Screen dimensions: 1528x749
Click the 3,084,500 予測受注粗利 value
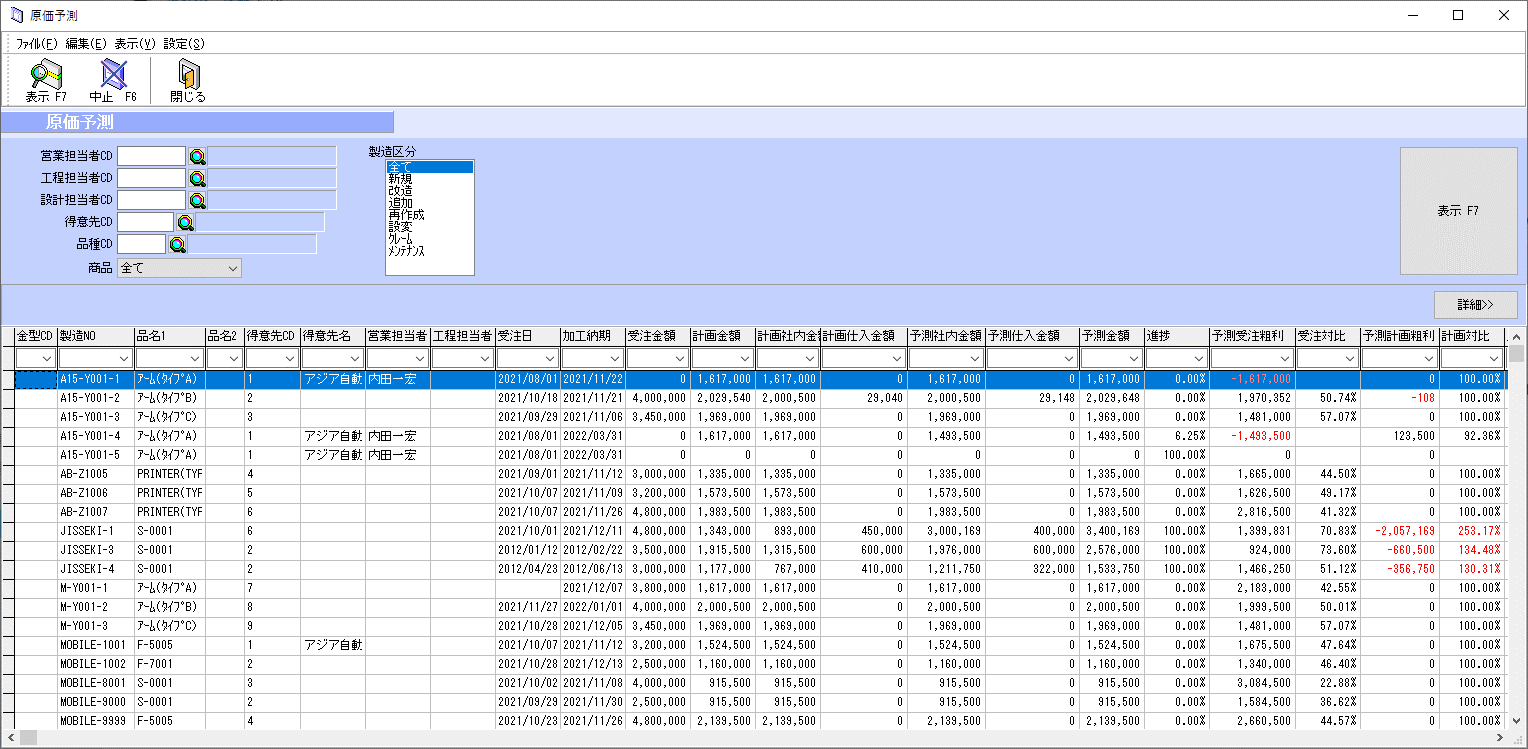[x=1263, y=683]
